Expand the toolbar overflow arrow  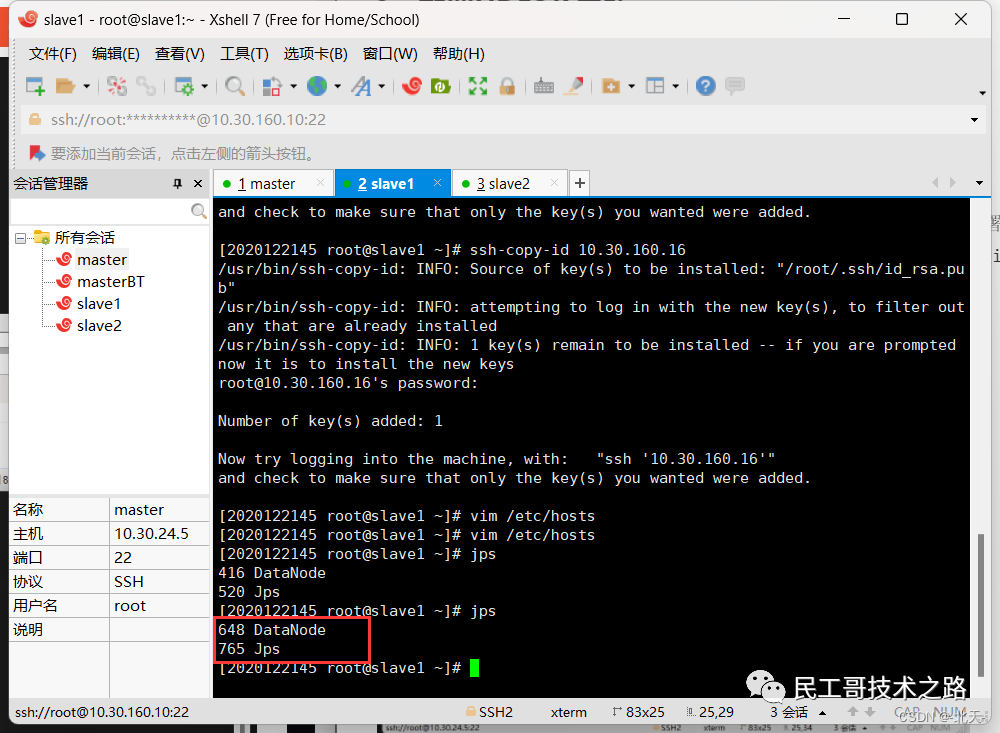coord(982,93)
